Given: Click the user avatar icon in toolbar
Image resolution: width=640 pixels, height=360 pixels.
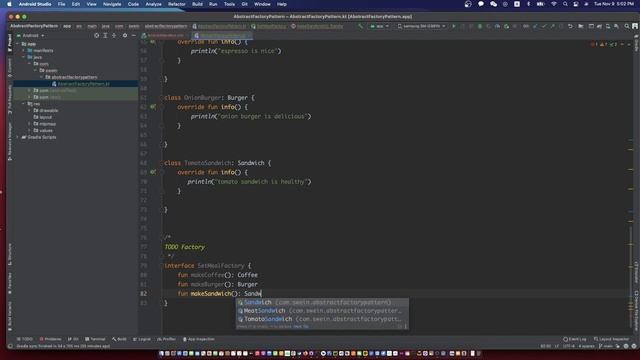Looking at the screenshot, I should tap(635, 26).
